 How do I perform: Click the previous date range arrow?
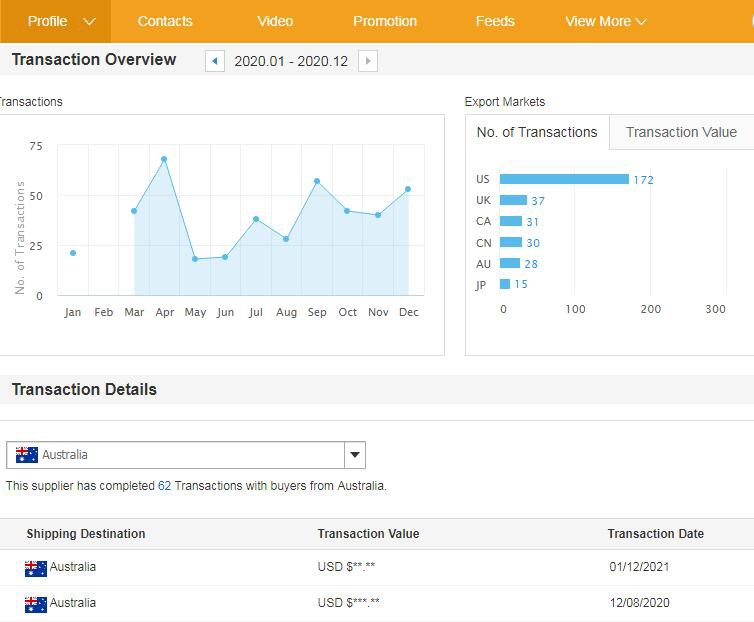click(214, 61)
